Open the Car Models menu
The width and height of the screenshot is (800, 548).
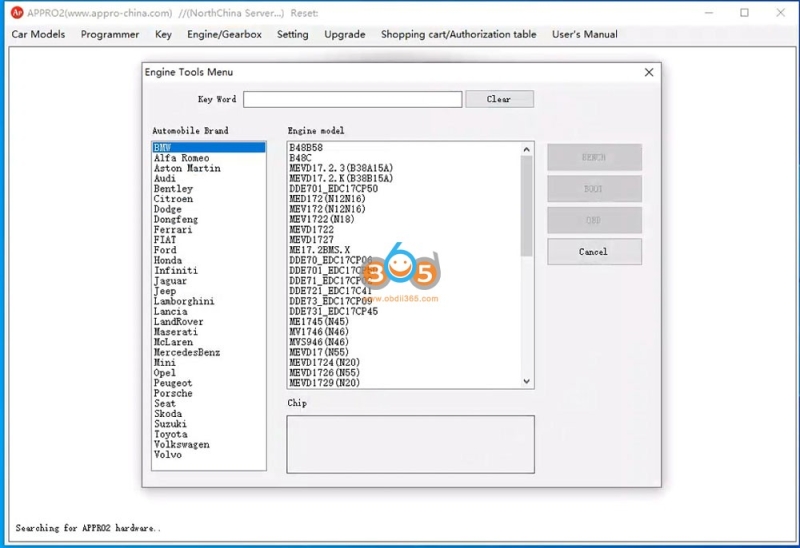coord(38,34)
